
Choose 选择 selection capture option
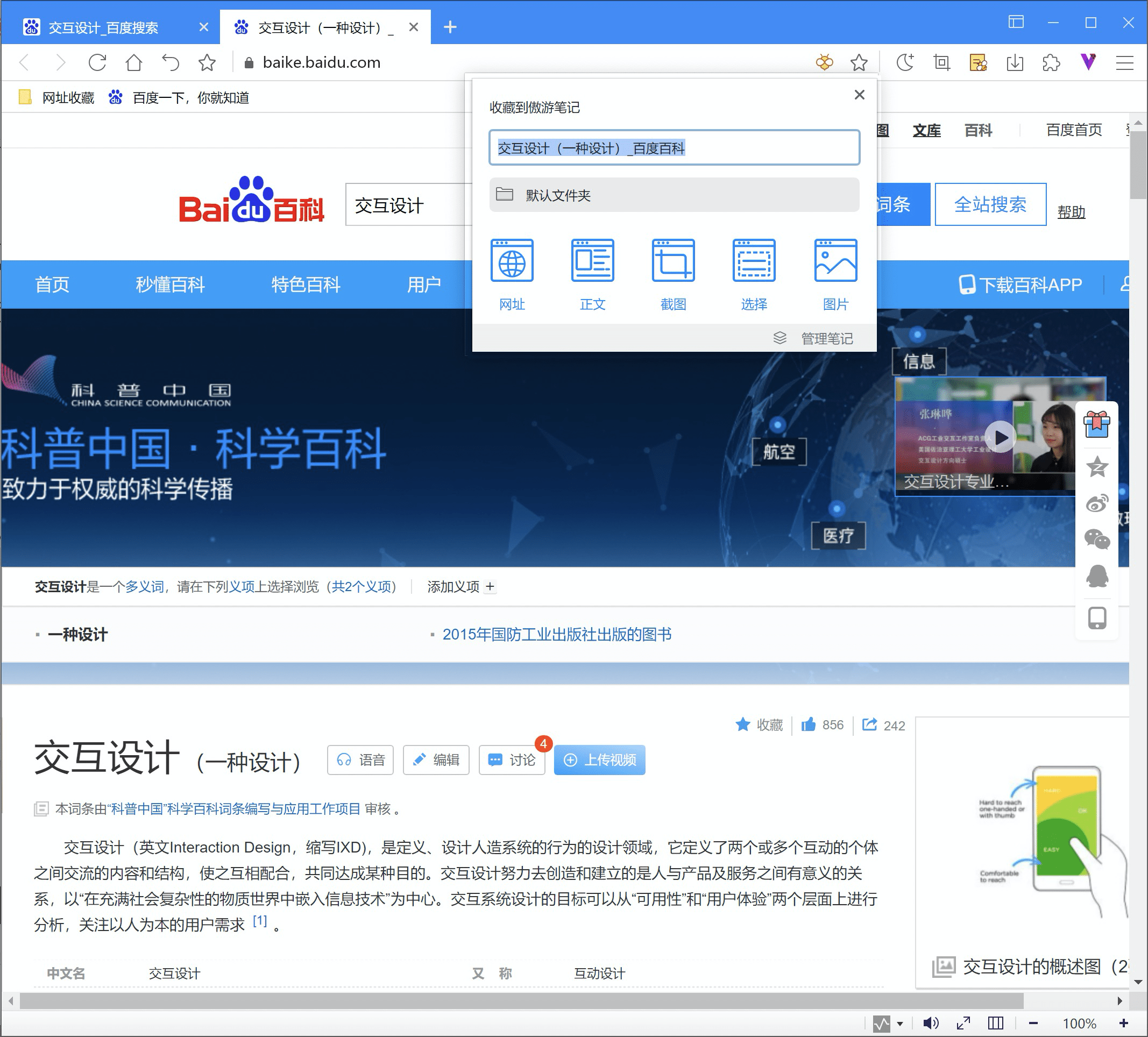point(754,275)
